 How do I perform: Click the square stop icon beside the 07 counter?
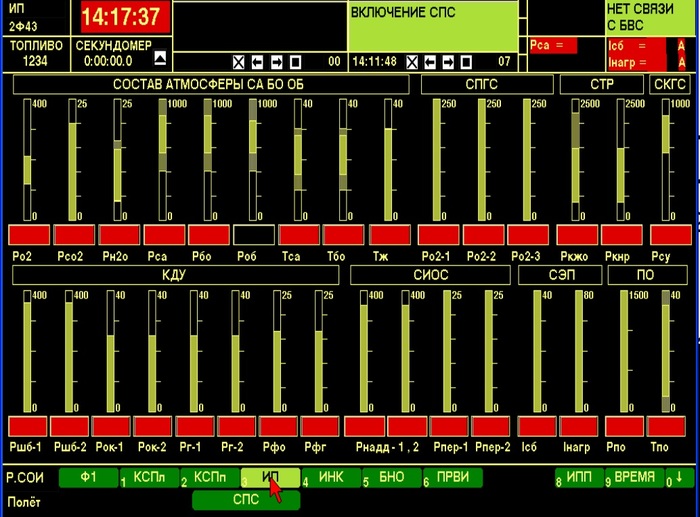(467, 62)
